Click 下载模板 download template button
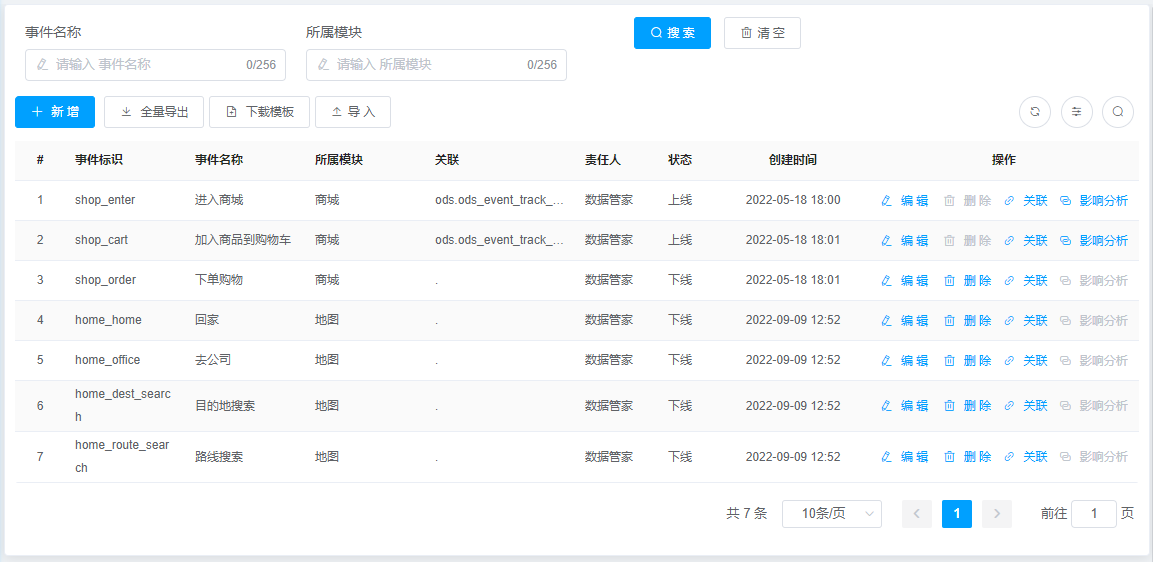This screenshot has width=1153, height=562. tap(260, 112)
